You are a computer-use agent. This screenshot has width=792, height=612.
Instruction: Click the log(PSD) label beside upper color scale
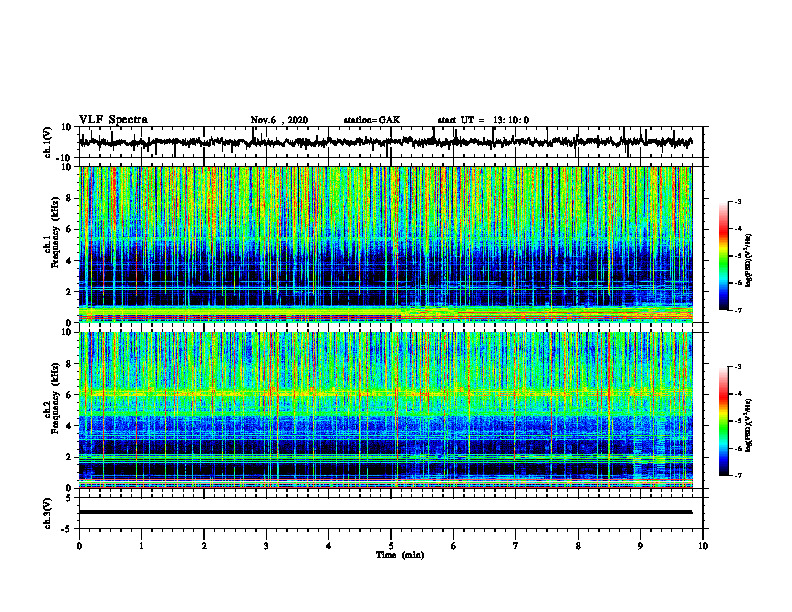pos(749,260)
